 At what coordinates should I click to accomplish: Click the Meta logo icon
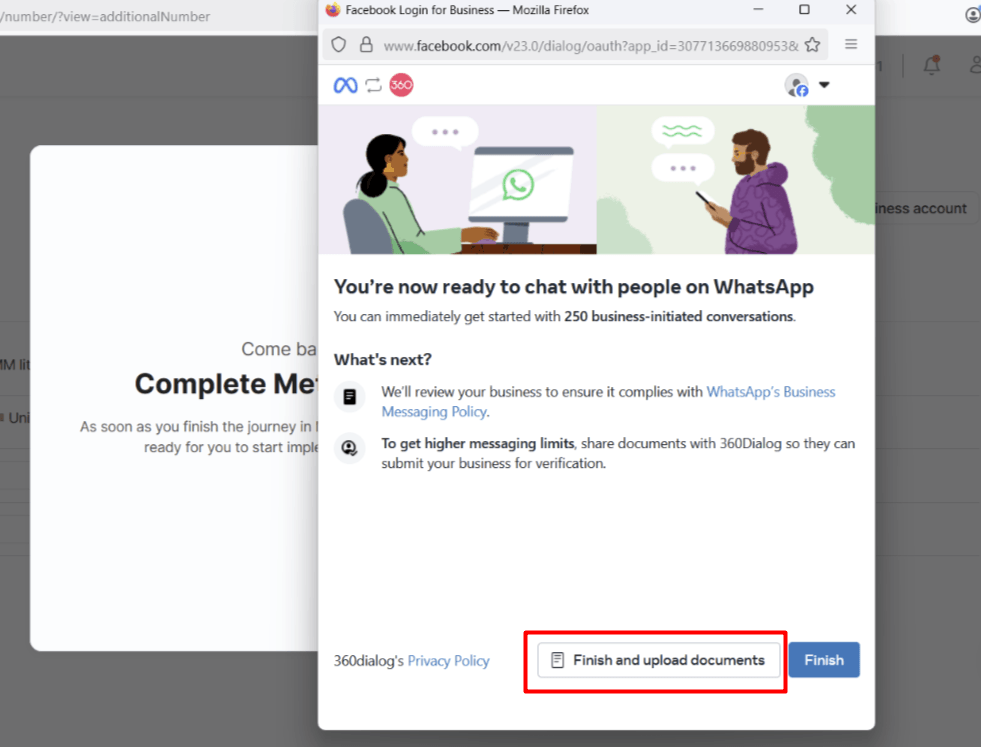tap(345, 85)
